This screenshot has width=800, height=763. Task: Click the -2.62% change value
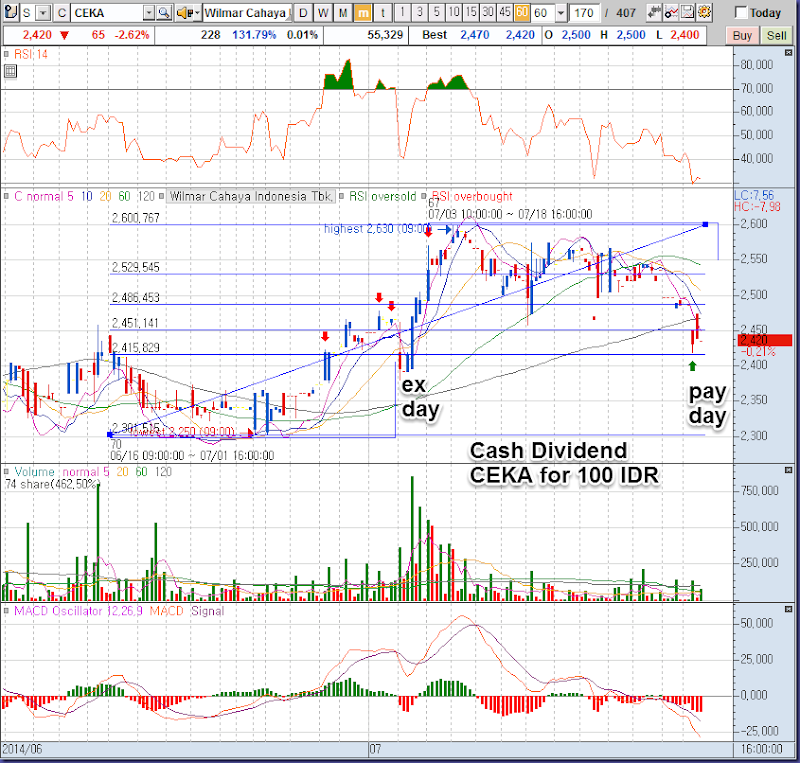click(x=132, y=35)
